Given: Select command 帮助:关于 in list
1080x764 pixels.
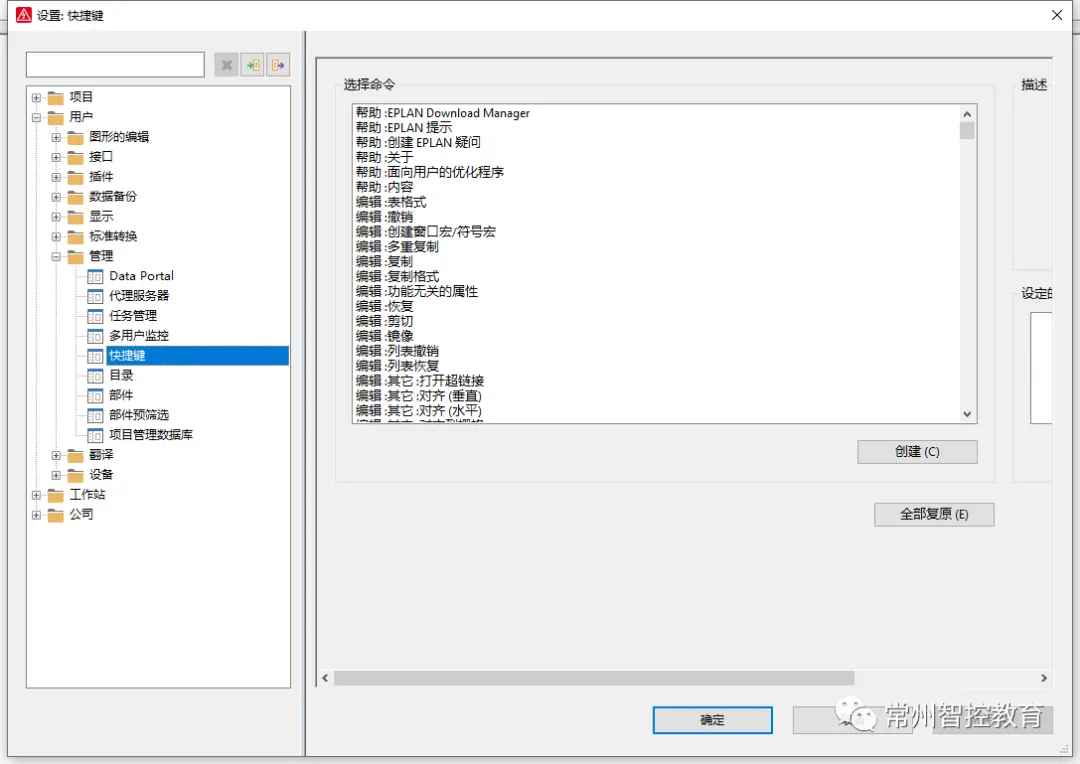Looking at the screenshot, I should coord(384,157).
